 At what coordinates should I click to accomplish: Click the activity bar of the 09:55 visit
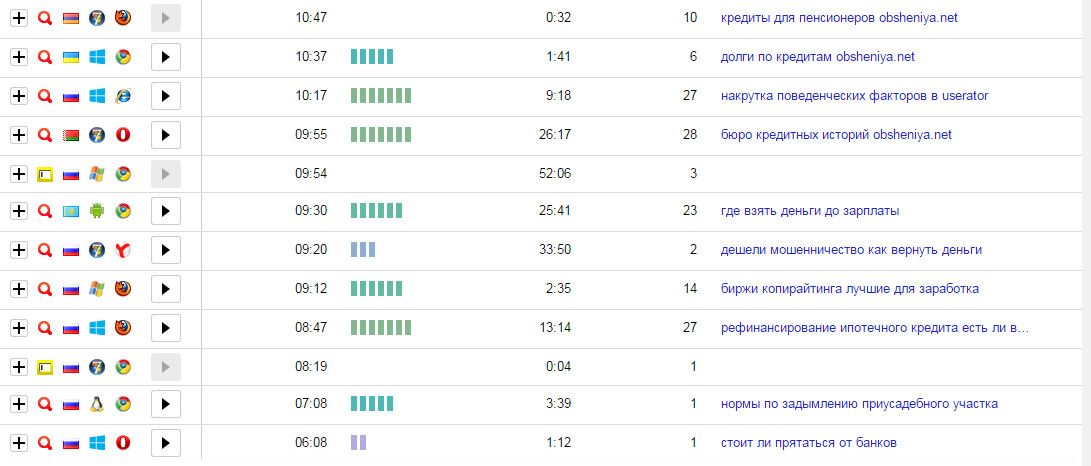pyautogui.click(x=381, y=134)
